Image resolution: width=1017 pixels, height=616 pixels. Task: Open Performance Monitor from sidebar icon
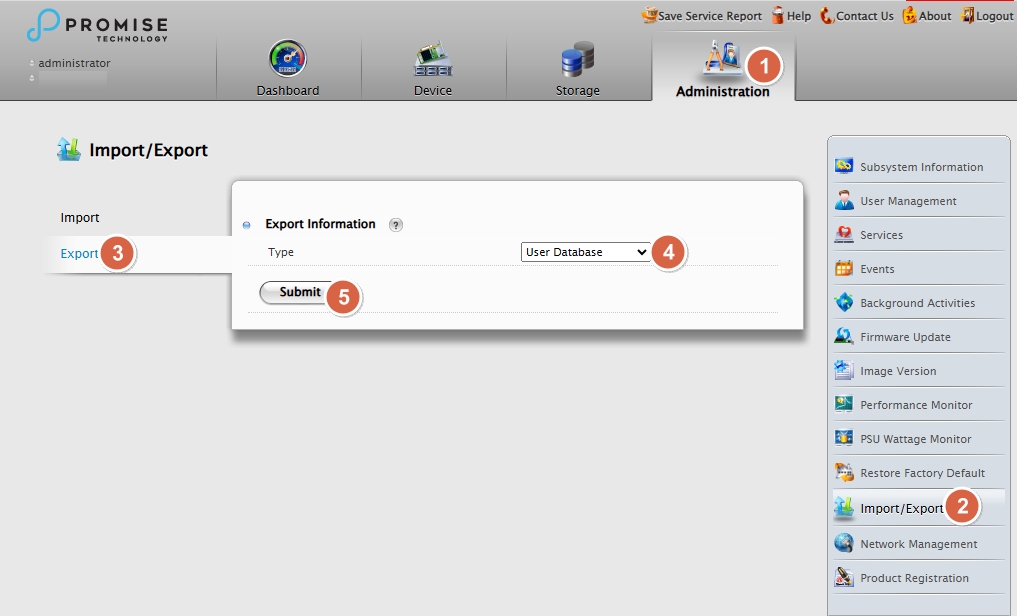pyautogui.click(x=844, y=405)
